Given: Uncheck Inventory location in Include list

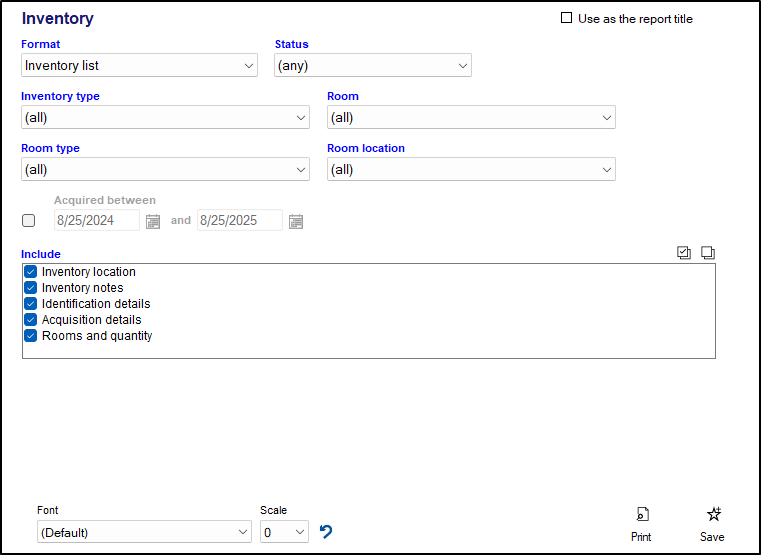Looking at the screenshot, I should click(x=31, y=272).
